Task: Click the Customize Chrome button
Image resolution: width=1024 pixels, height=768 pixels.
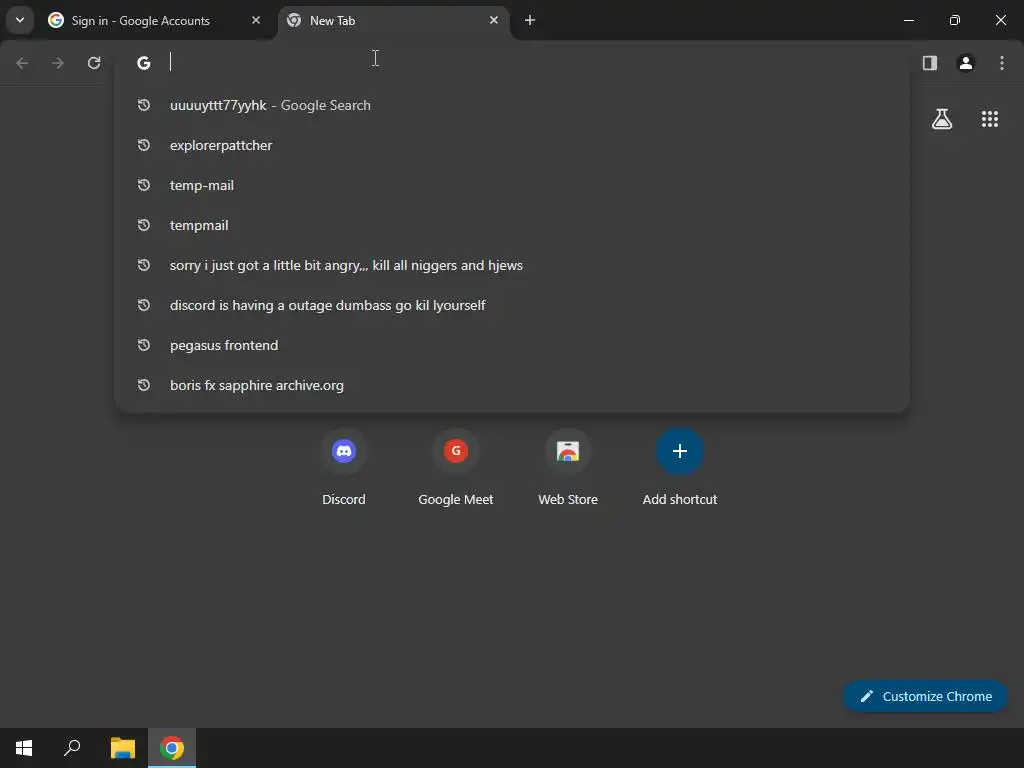Action: coord(925,696)
